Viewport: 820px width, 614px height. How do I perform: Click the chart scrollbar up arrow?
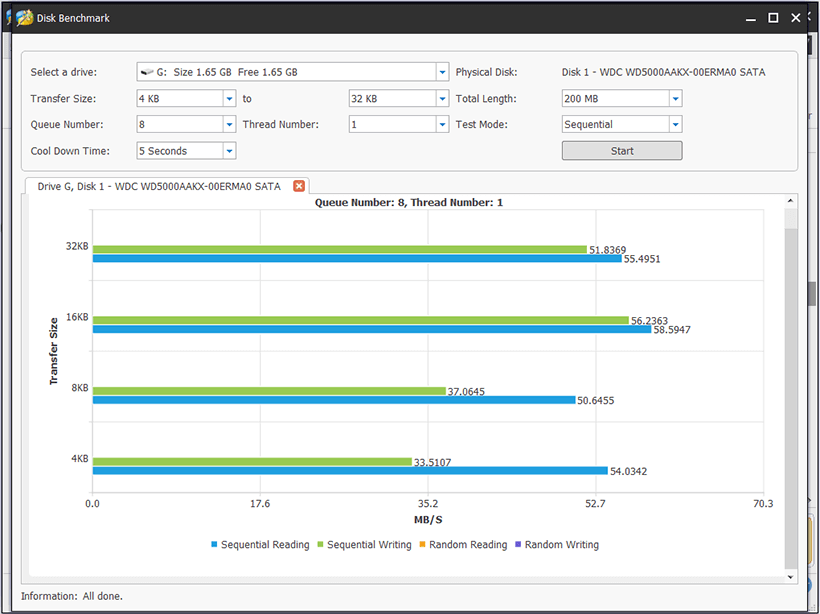click(x=791, y=201)
